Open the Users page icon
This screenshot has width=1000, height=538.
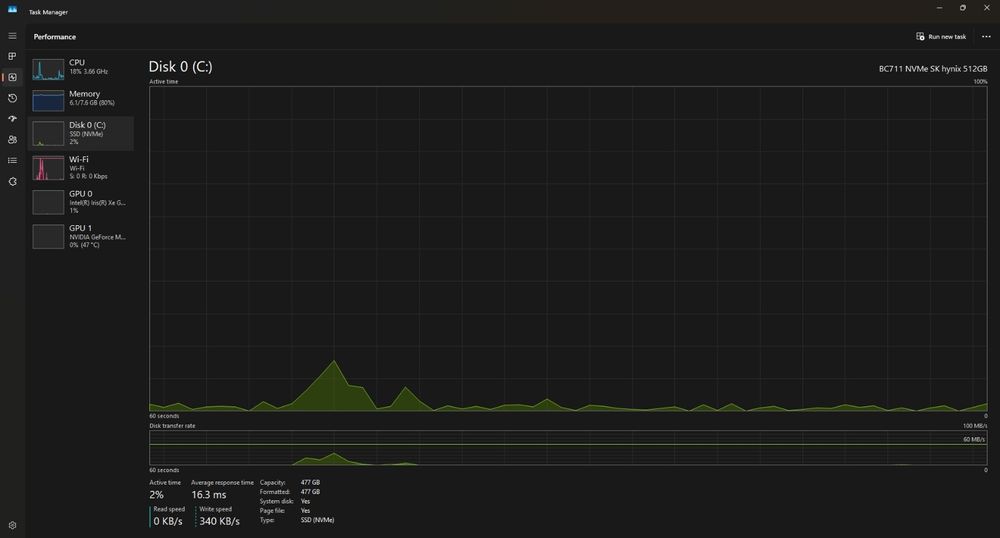click(12, 140)
